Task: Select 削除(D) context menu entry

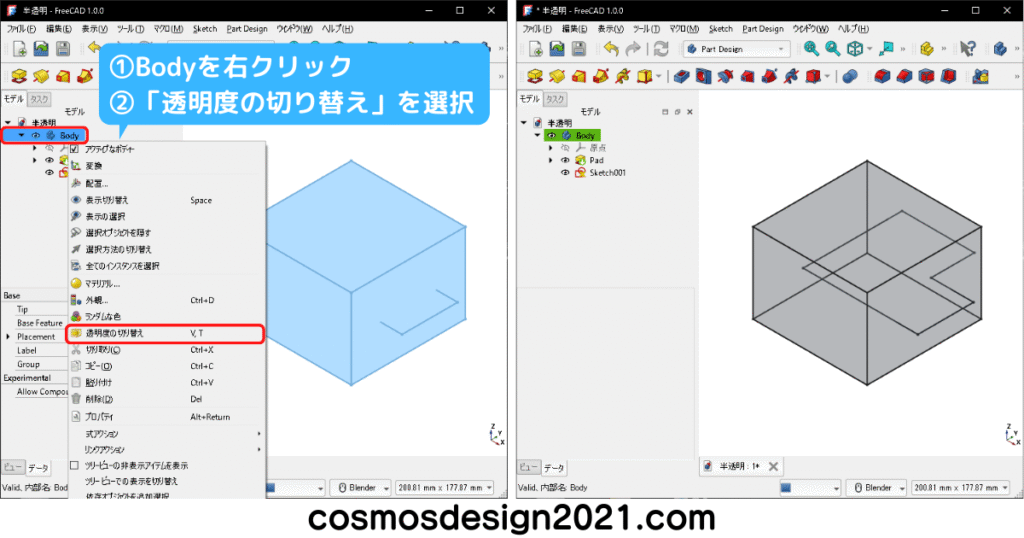Action: click(x=167, y=400)
